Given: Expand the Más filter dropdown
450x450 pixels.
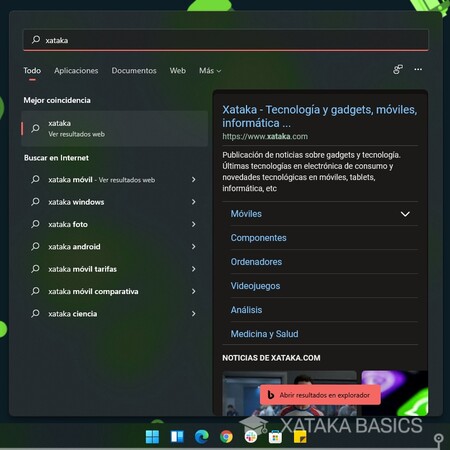Looking at the screenshot, I should (210, 71).
